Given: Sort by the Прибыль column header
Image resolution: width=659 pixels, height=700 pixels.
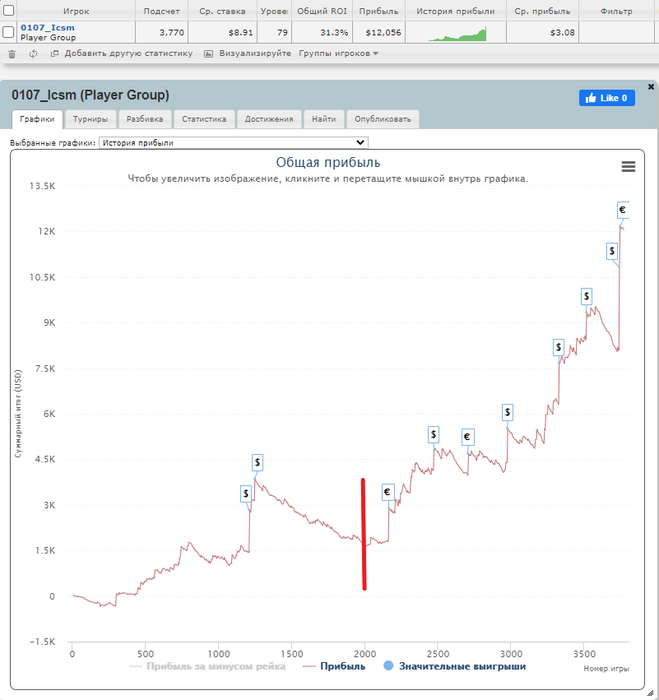Looking at the screenshot, I should point(379,11).
